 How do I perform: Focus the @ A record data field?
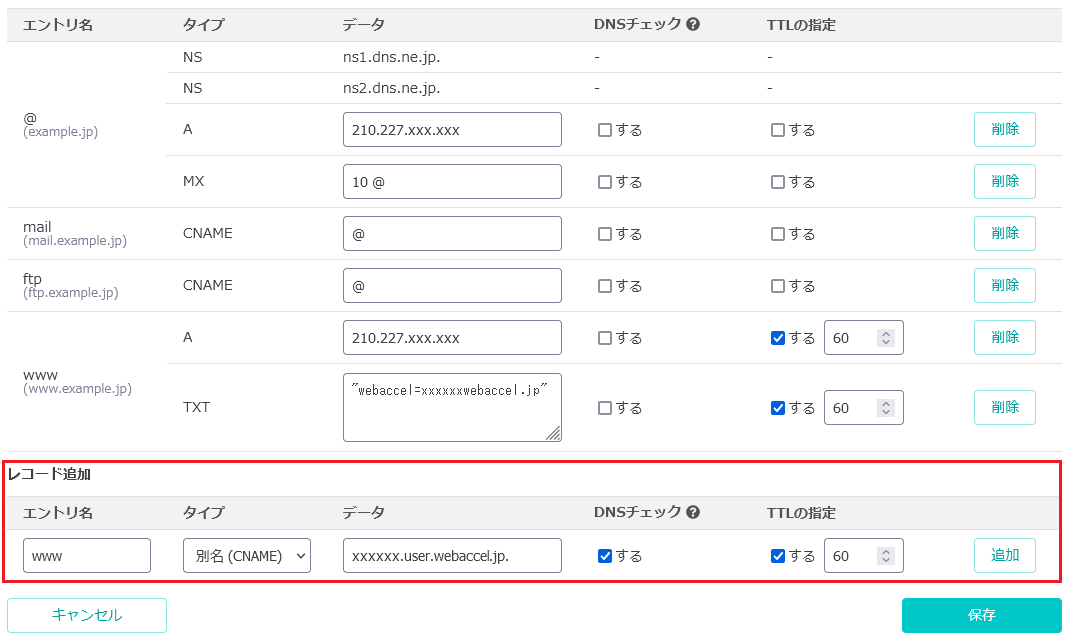pyautogui.click(x=452, y=130)
